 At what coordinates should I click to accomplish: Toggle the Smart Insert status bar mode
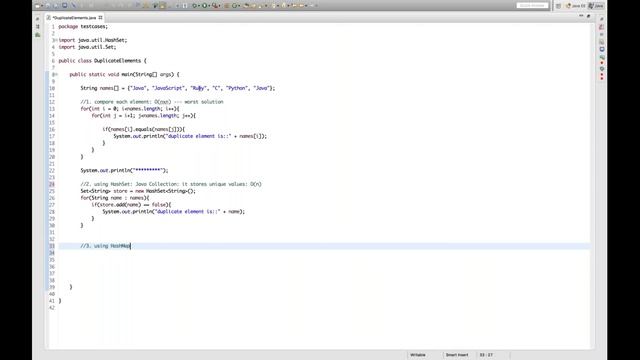tap(457, 355)
